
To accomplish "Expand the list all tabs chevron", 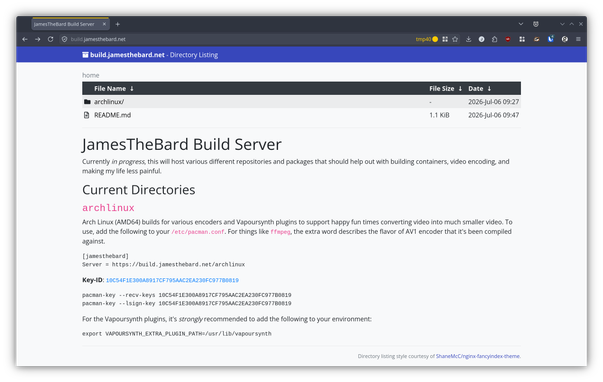I will pyautogui.click(x=521, y=24).
